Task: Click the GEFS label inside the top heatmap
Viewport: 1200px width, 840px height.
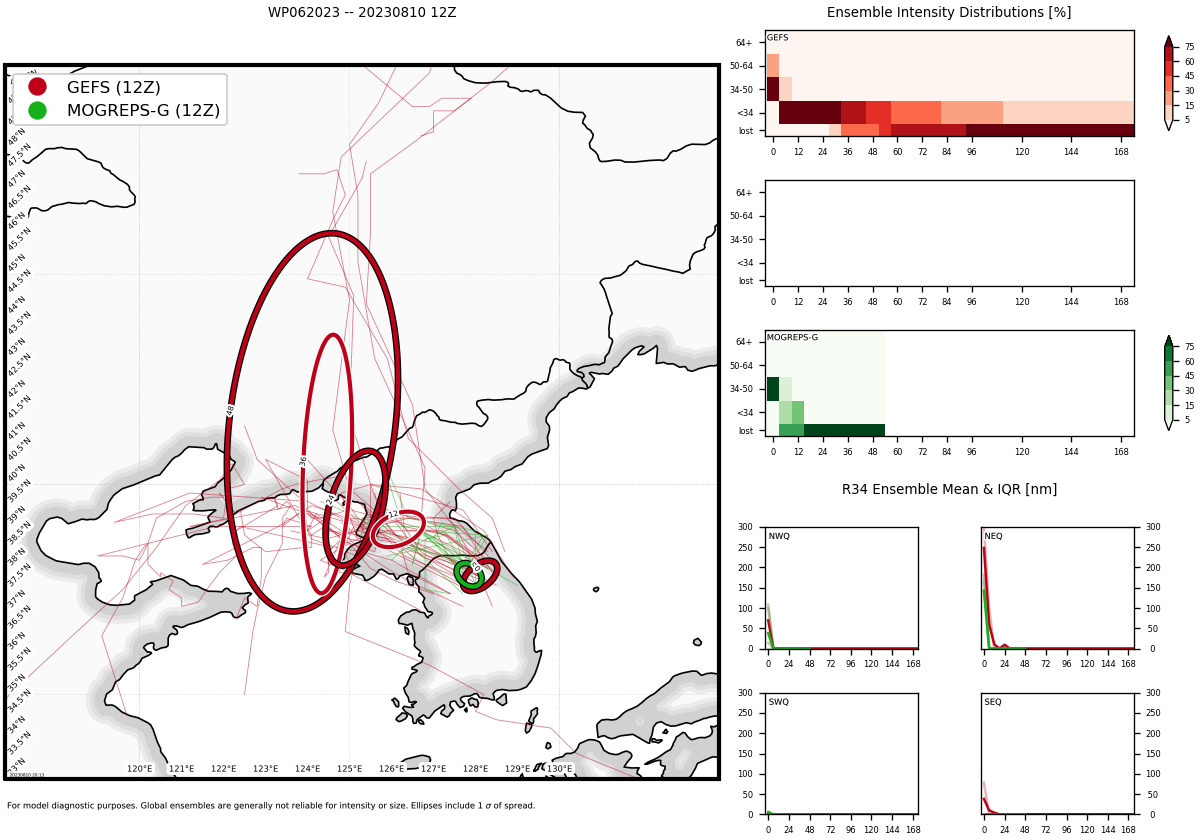Action: coord(777,38)
